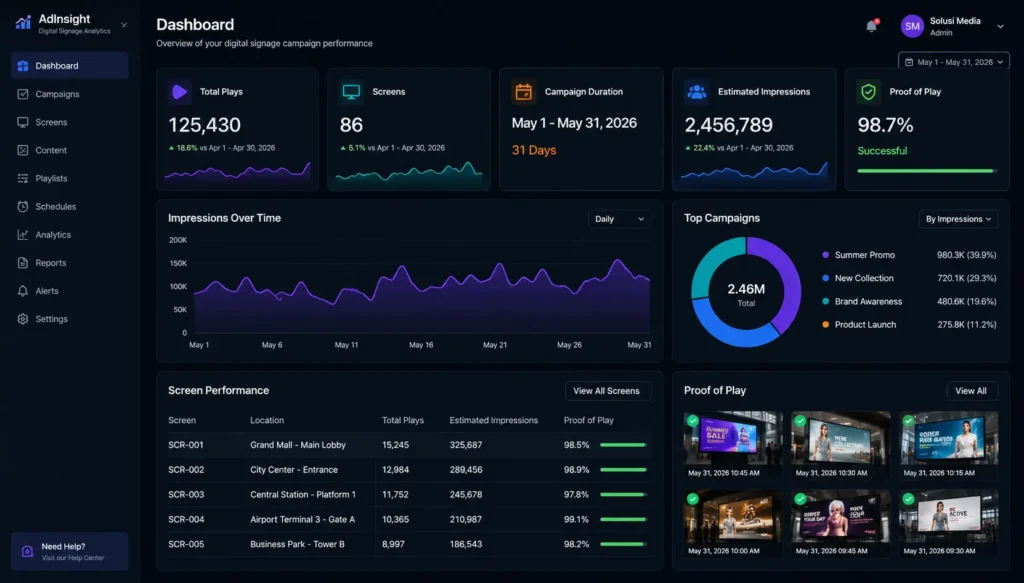
Task: Click Business Park - Tower B cell
Action: tap(297, 544)
